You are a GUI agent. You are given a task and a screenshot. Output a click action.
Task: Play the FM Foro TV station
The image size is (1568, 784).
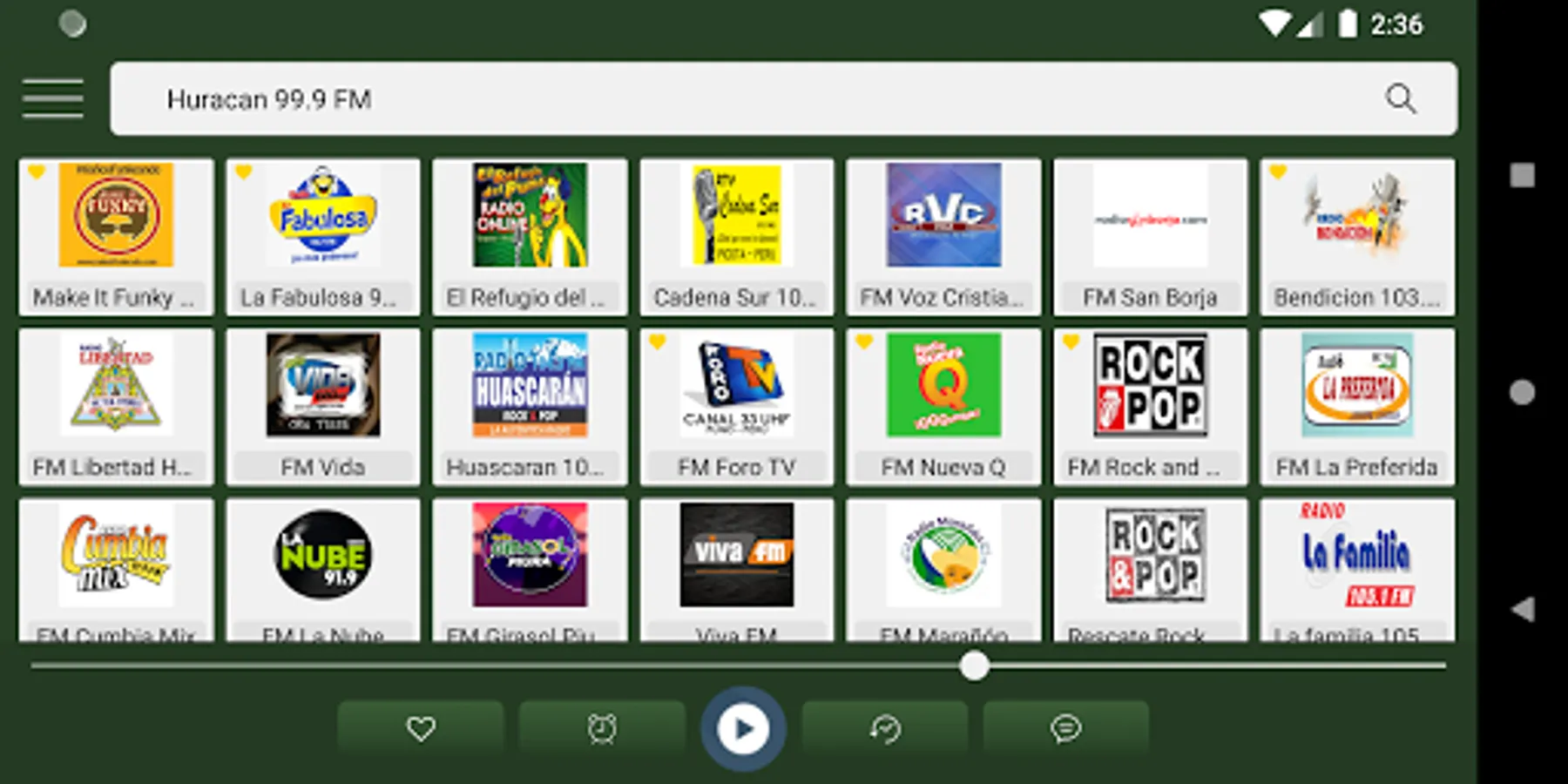click(x=737, y=407)
